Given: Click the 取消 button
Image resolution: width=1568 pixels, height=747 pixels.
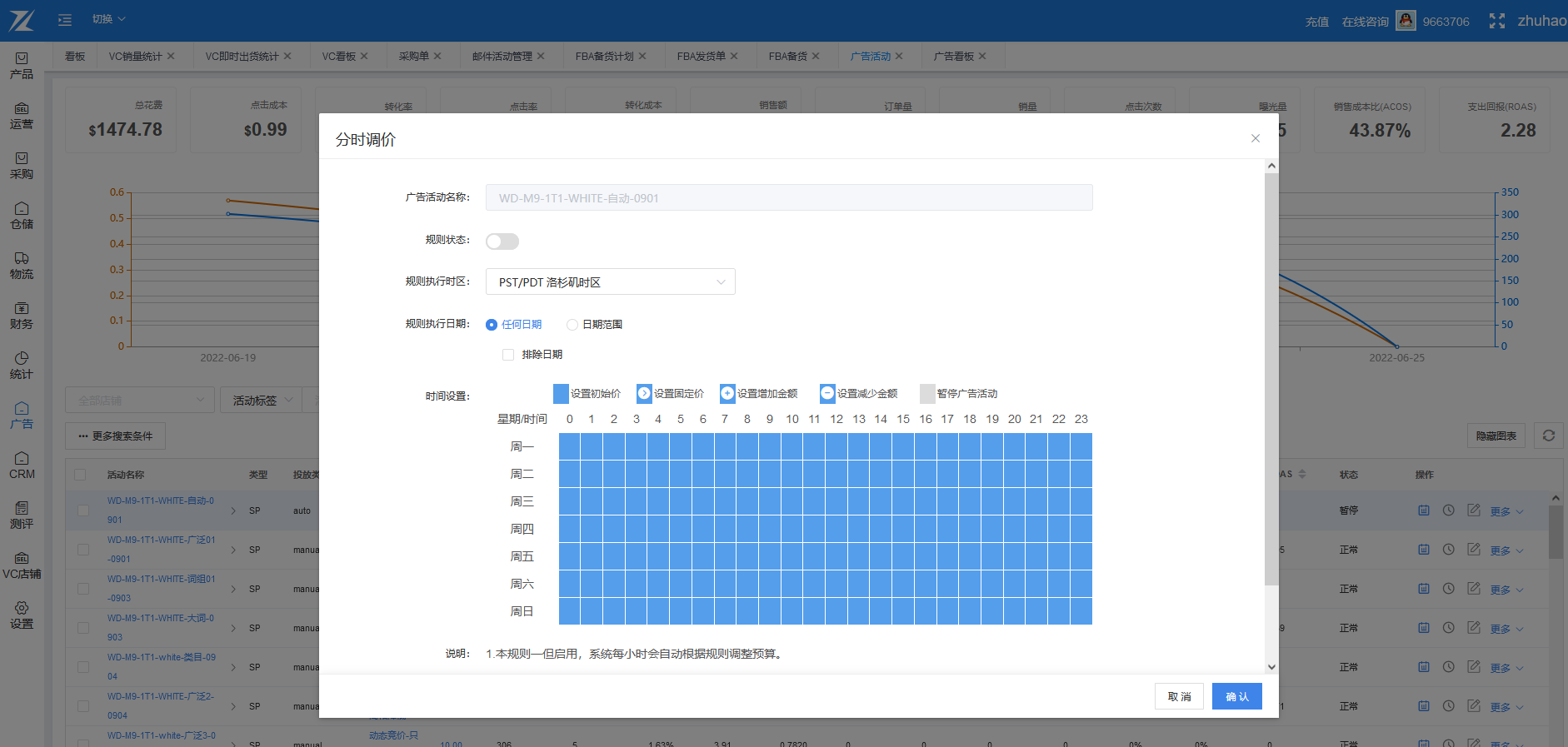Looking at the screenshot, I should point(1179,696).
